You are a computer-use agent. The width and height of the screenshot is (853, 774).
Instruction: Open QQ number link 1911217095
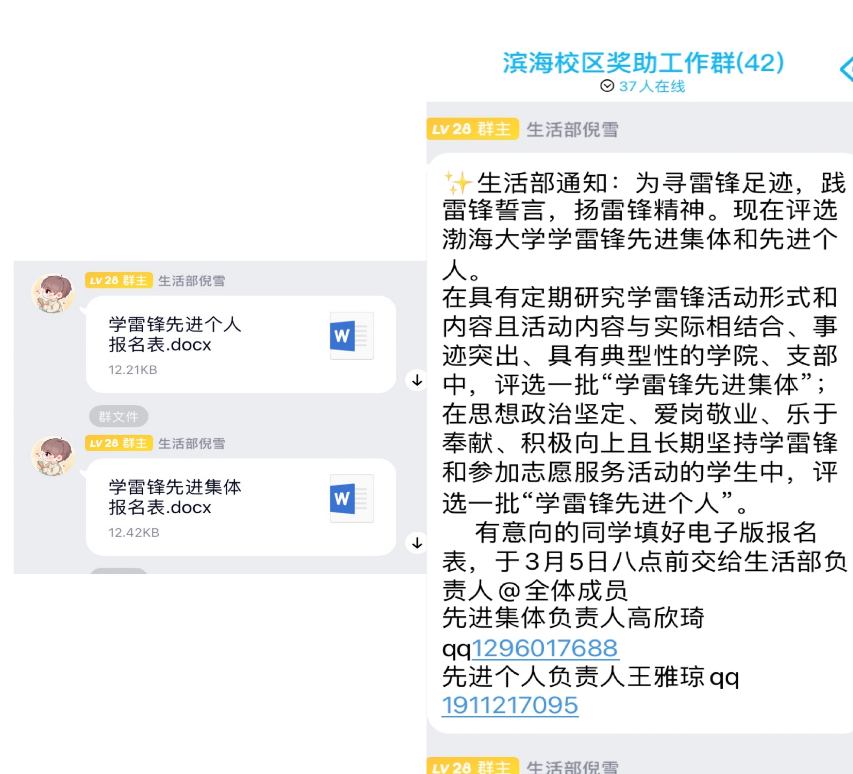coord(510,705)
